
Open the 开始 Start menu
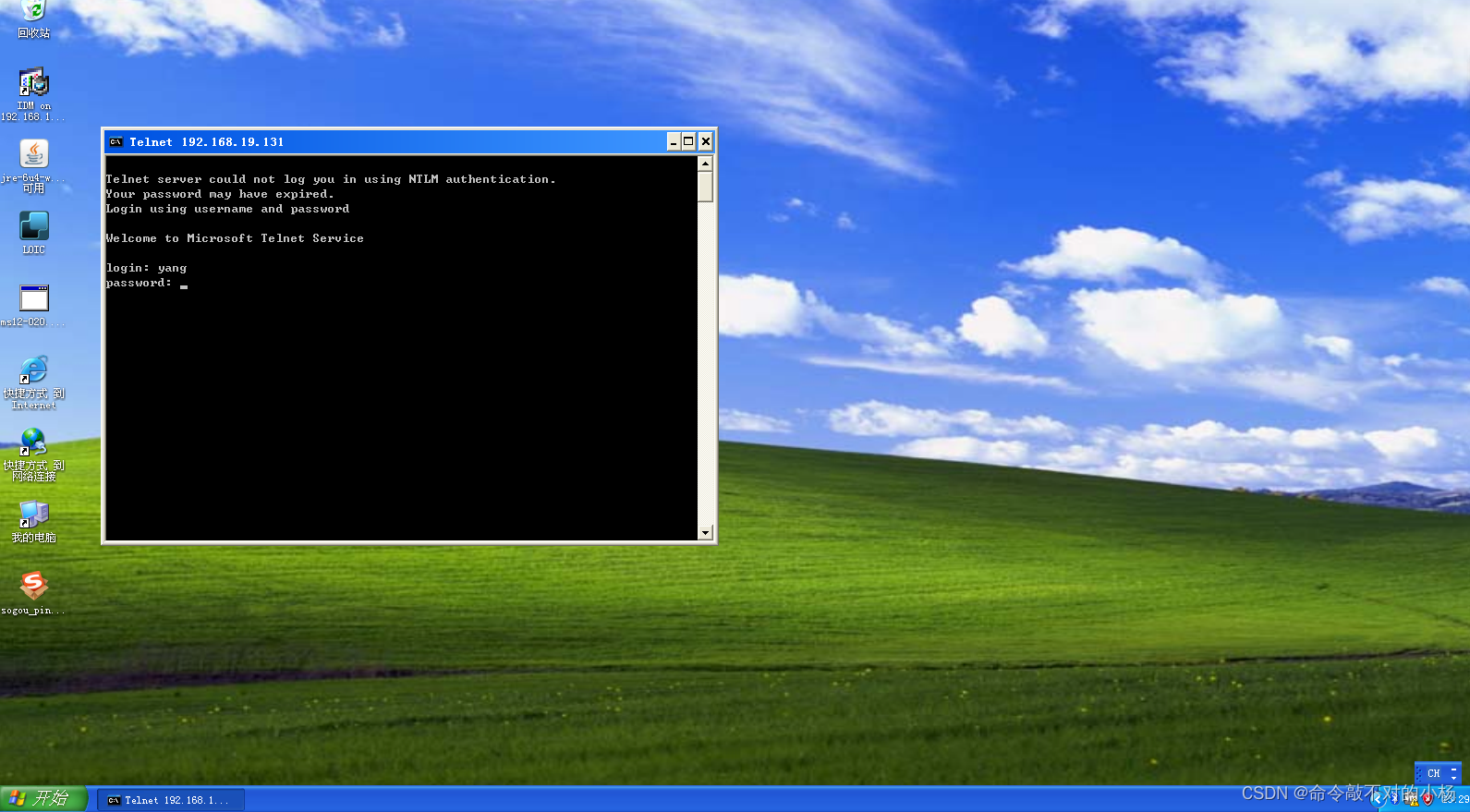(x=43, y=798)
